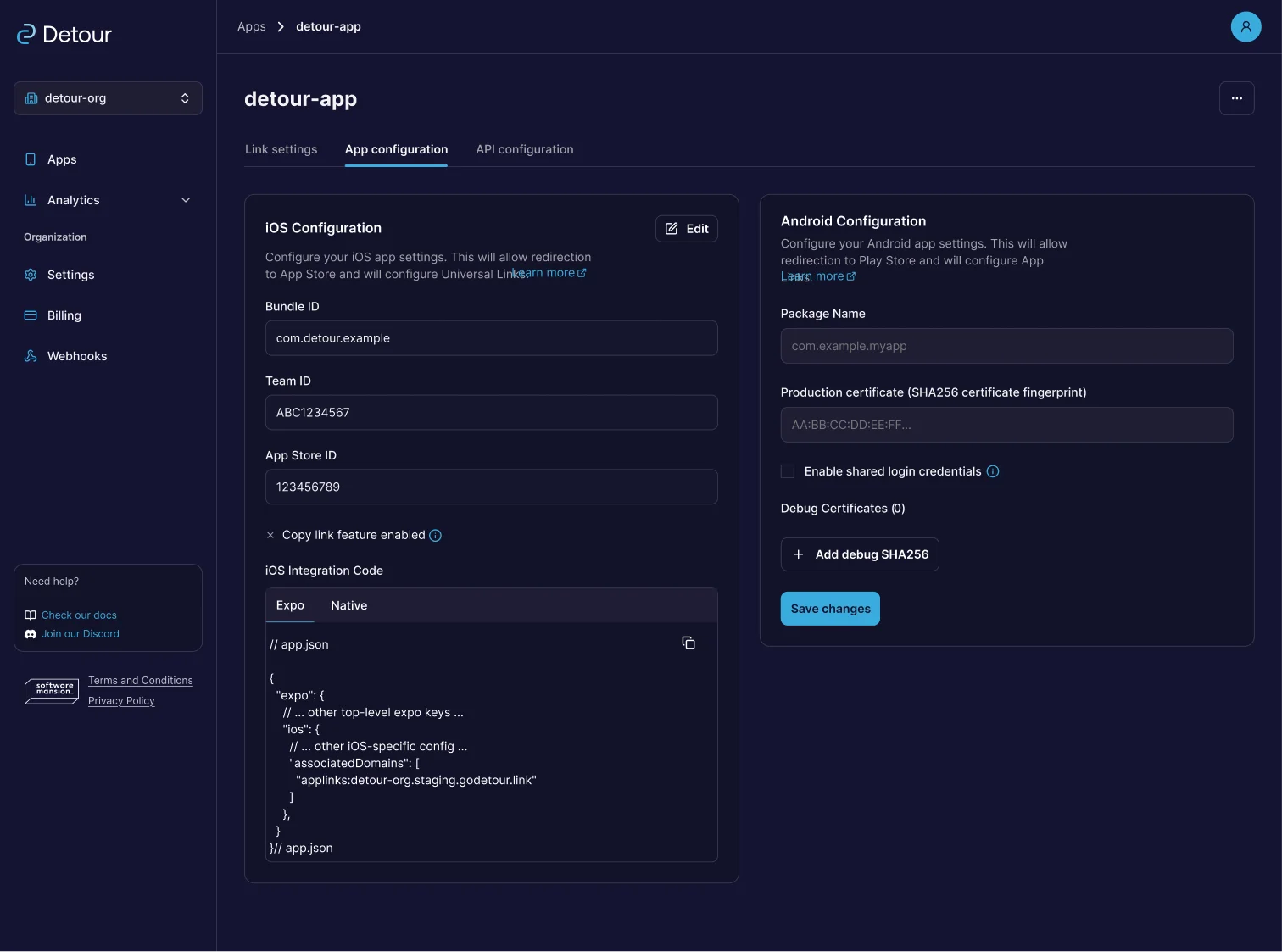Click Save changes button
The height and width of the screenshot is (952, 1282).
[x=830, y=609]
